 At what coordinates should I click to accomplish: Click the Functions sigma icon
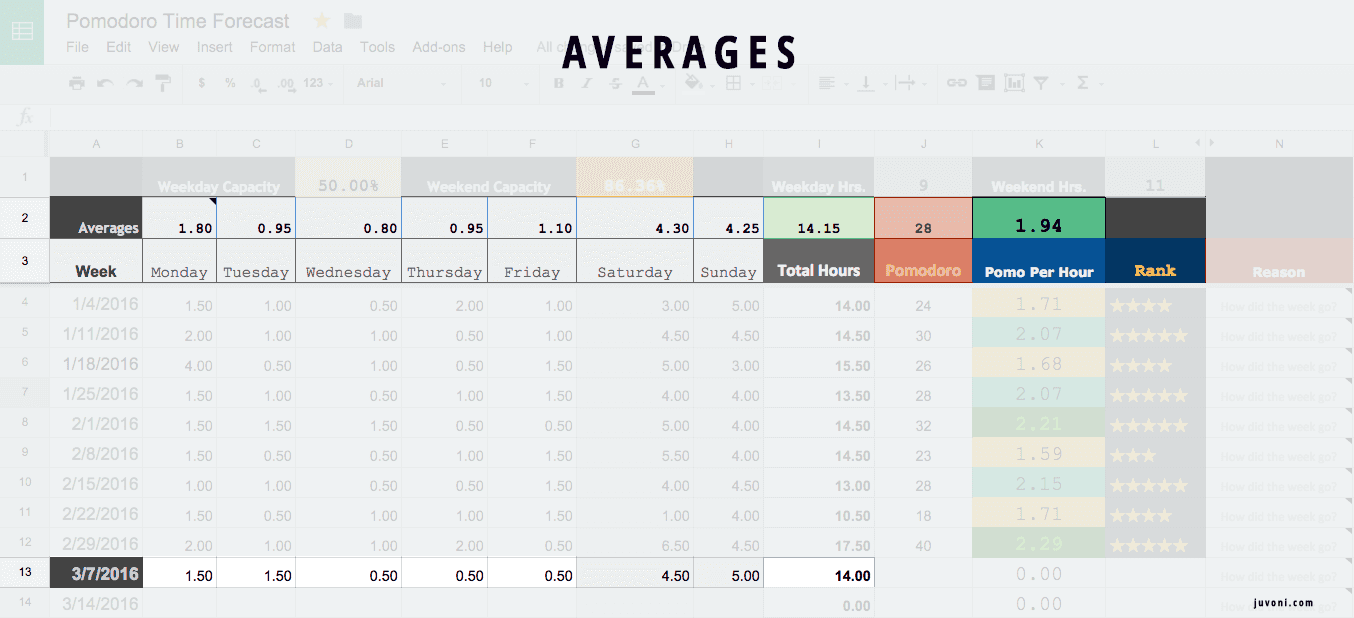[x=1083, y=83]
